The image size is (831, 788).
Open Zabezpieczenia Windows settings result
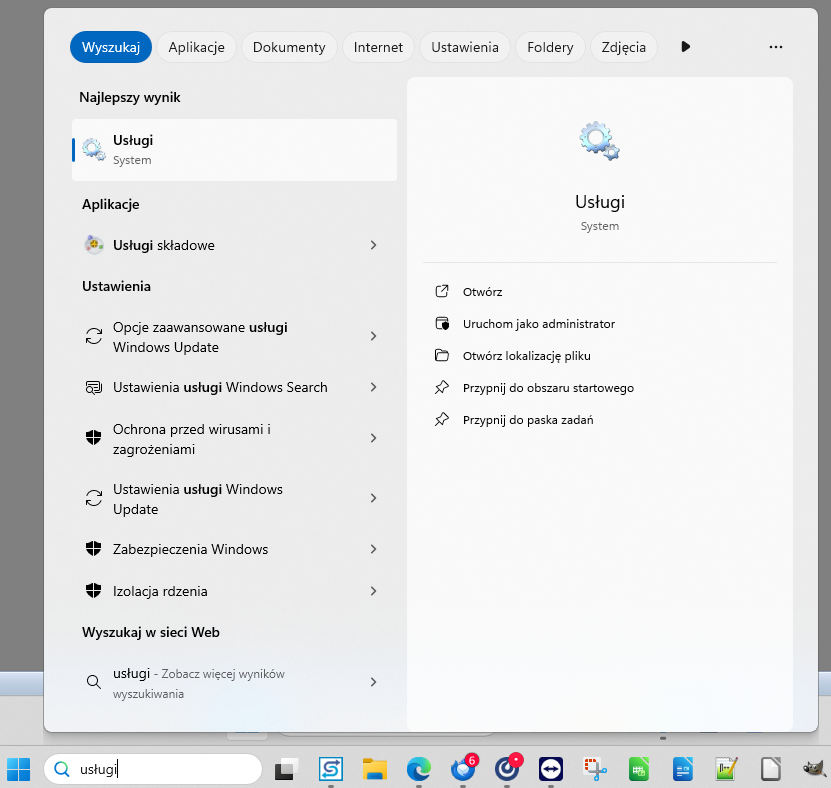(x=190, y=549)
